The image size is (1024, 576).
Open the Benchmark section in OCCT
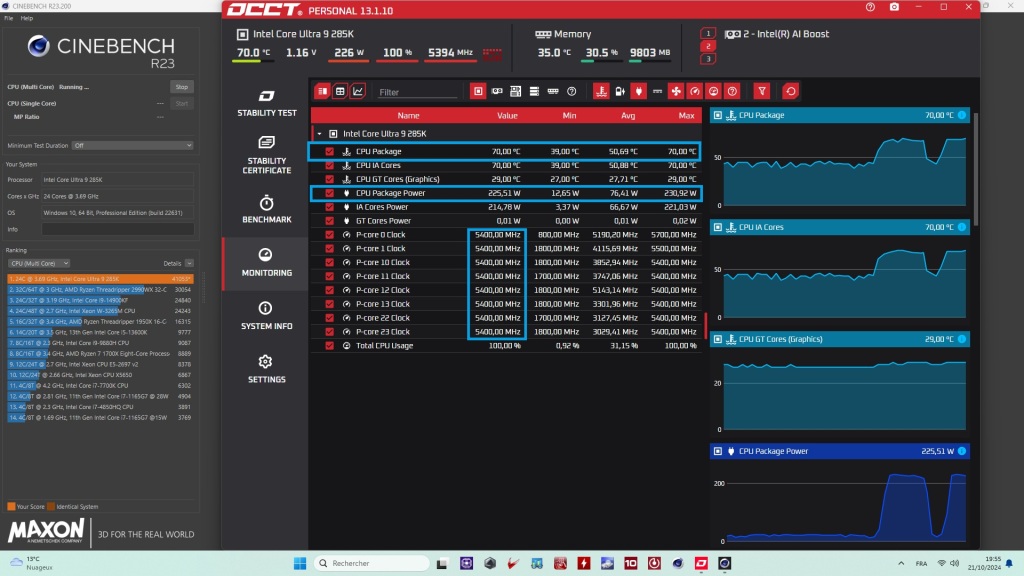[266, 210]
